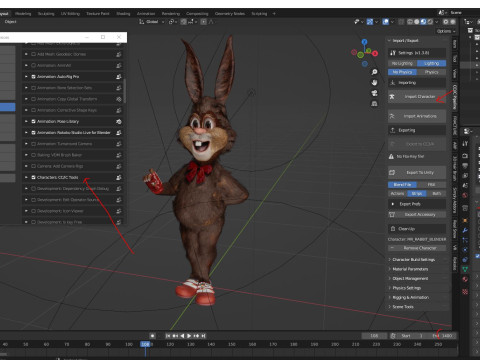Disable Animation: Pose Library checkbox
This screenshot has height=360, width=480.
pos(33,121)
